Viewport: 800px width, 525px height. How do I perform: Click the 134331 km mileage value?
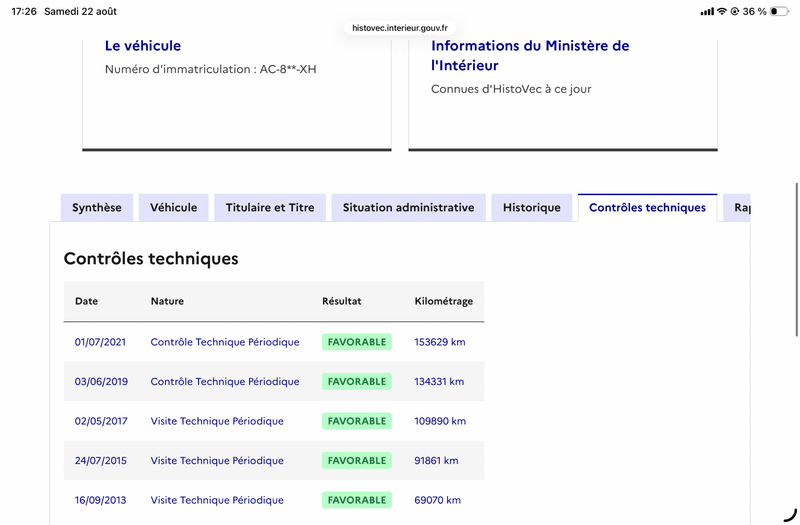coord(439,382)
